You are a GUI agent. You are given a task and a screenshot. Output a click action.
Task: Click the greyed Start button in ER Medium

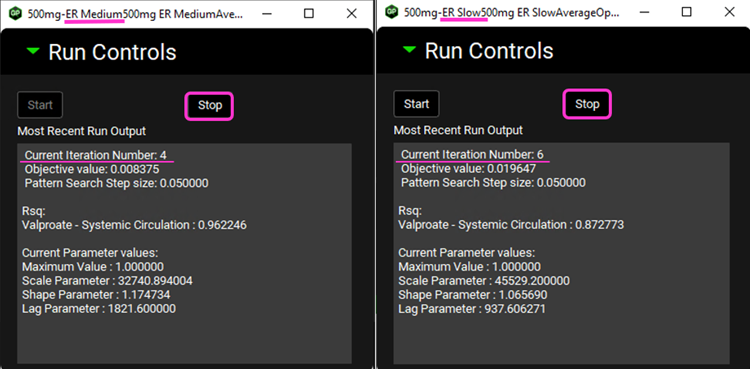[40, 105]
